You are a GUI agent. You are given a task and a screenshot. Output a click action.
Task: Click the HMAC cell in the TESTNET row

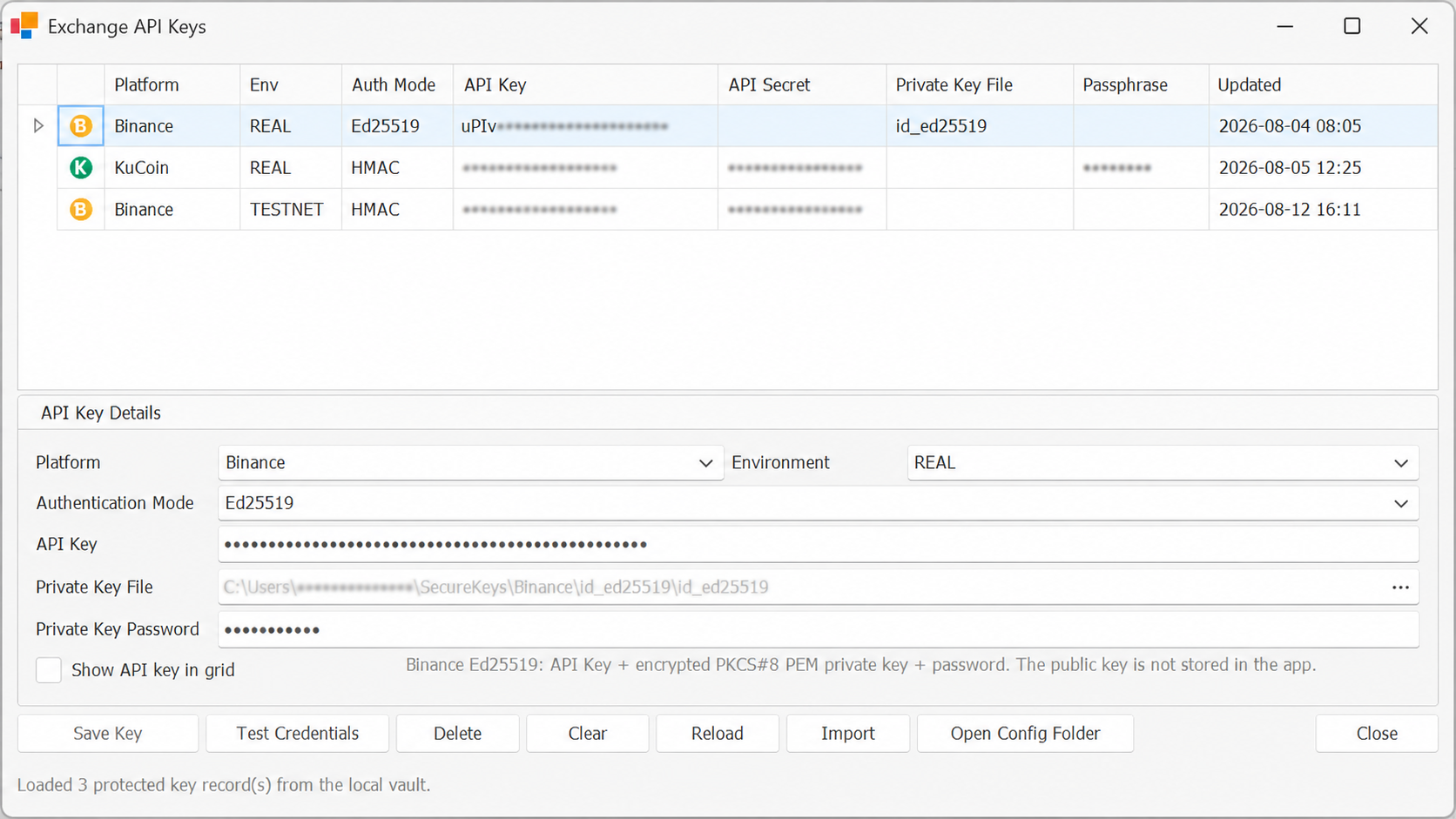click(397, 210)
